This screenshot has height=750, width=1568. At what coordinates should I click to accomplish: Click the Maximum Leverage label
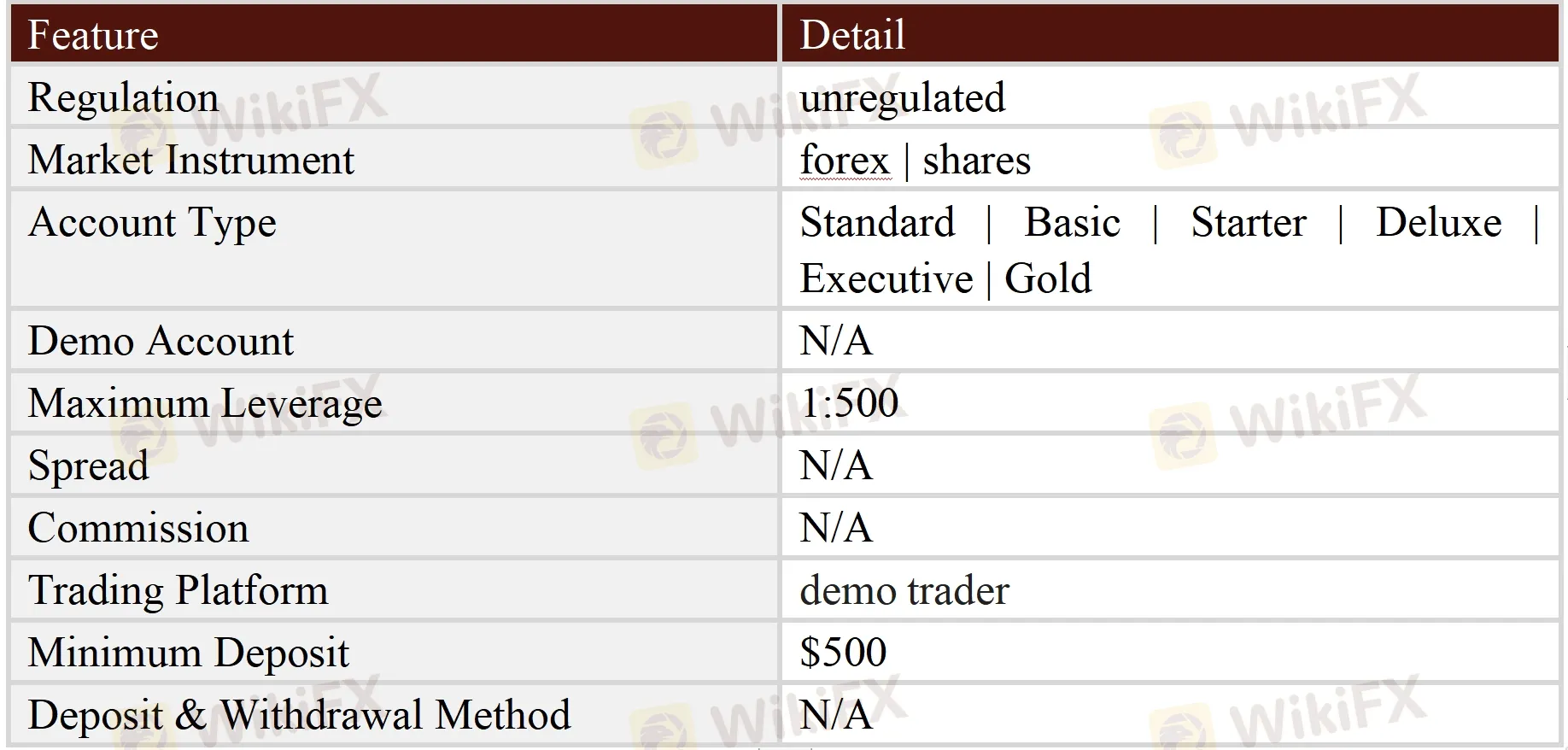(205, 404)
